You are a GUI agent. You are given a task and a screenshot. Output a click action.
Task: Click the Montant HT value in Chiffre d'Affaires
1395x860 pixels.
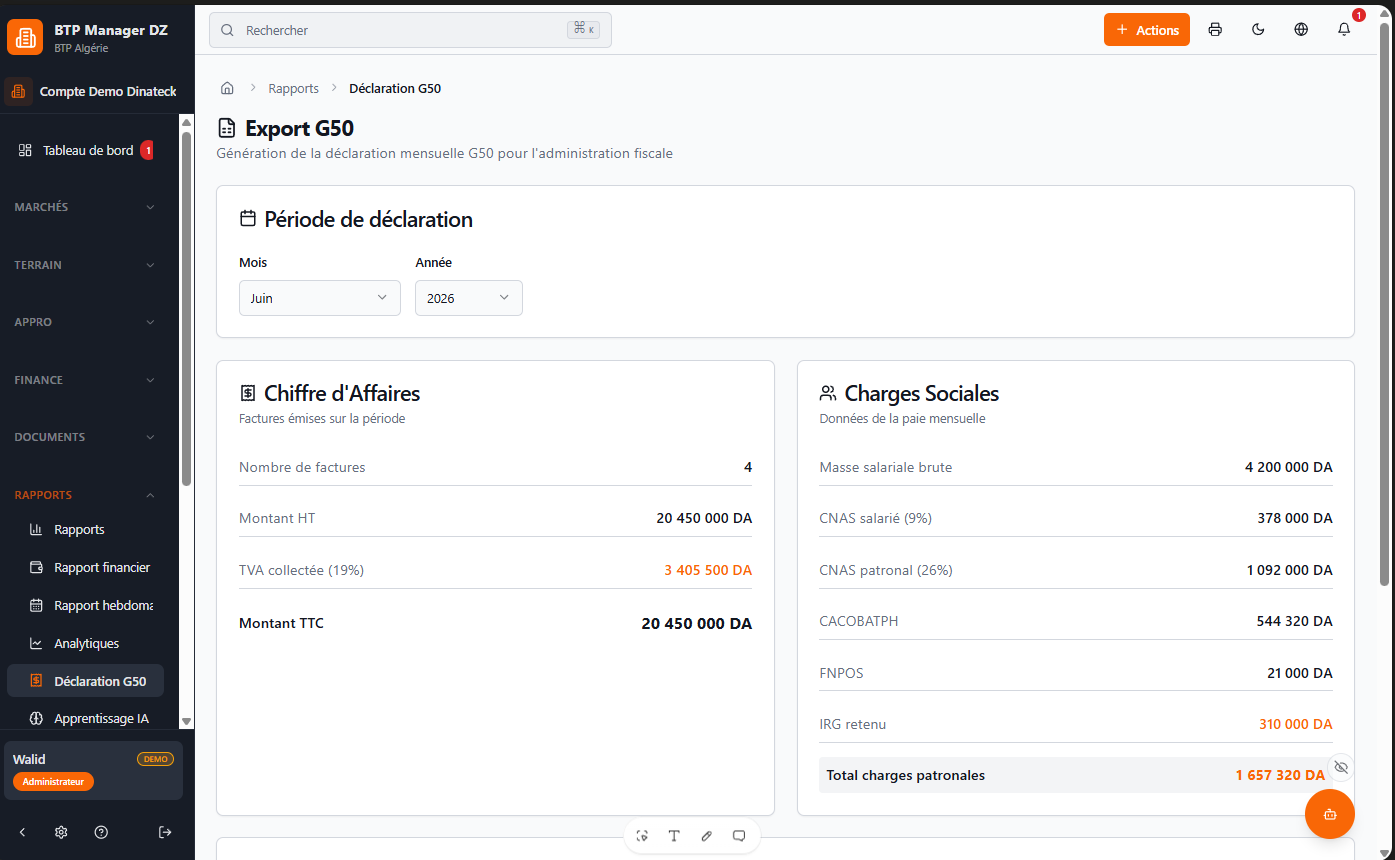pos(704,518)
